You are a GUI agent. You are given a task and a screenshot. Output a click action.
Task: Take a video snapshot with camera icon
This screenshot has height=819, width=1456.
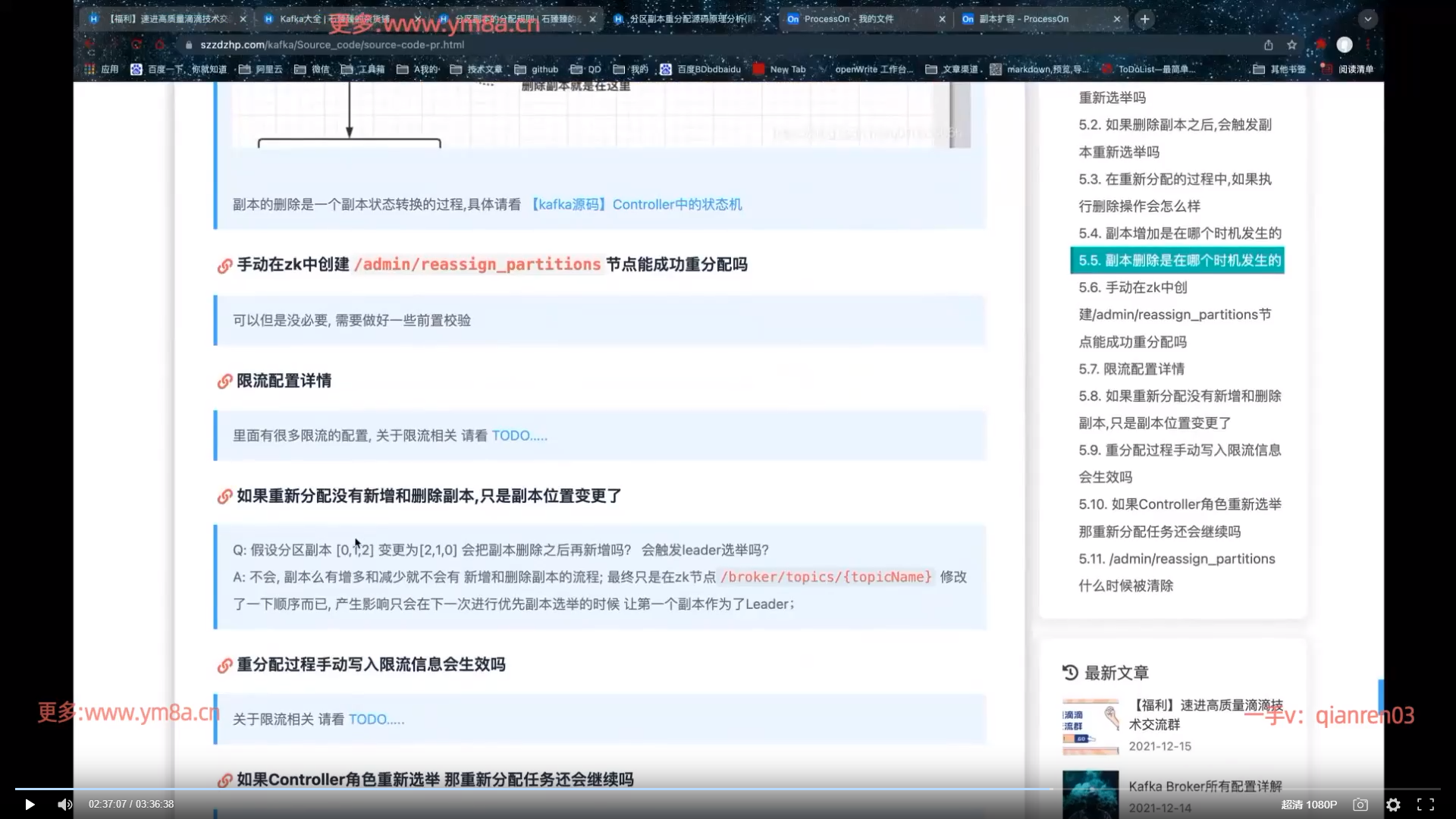(1360, 805)
